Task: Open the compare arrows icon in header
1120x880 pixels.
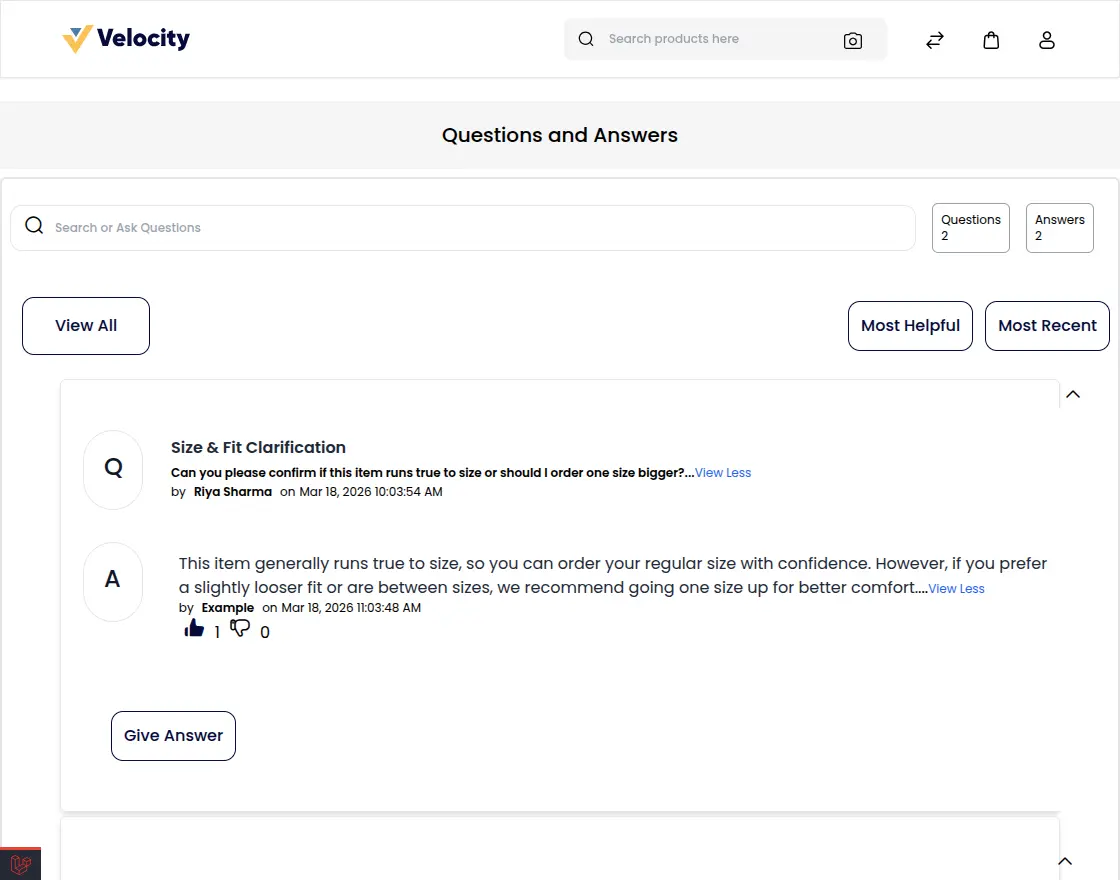Action: pyautogui.click(x=934, y=40)
